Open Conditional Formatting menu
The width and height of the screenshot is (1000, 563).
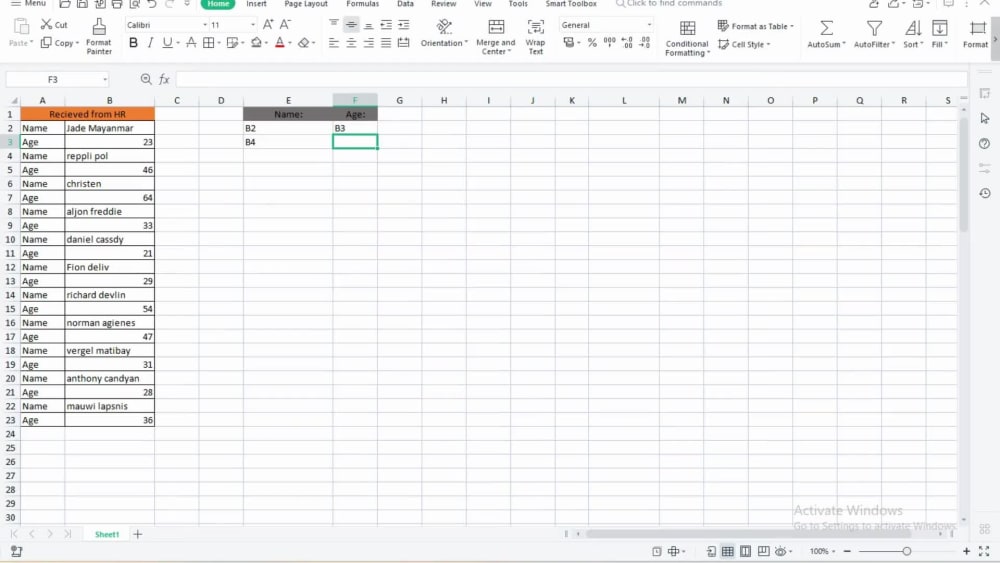[x=687, y=38]
